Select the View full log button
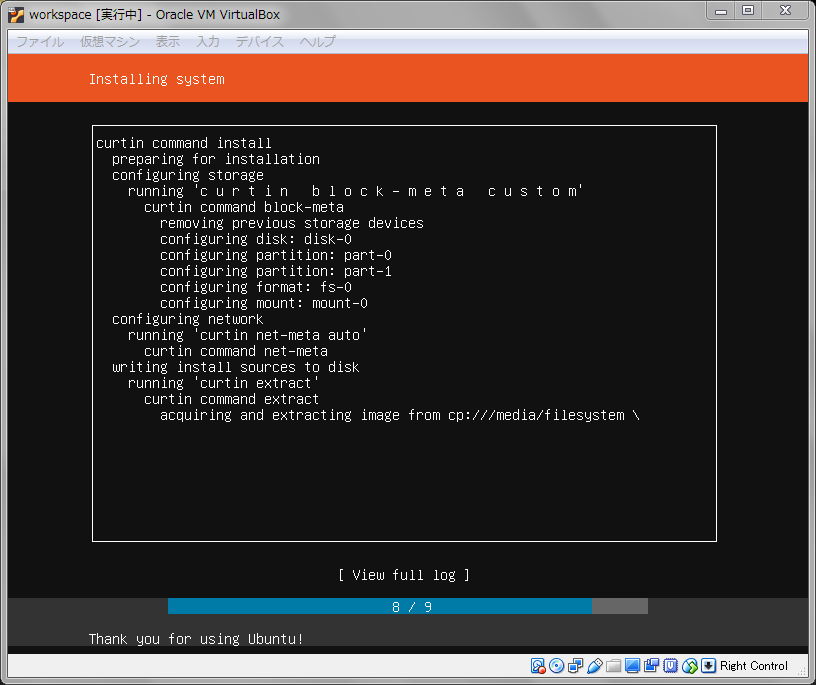The height and width of the screenshot is (685, 816). 404,575
